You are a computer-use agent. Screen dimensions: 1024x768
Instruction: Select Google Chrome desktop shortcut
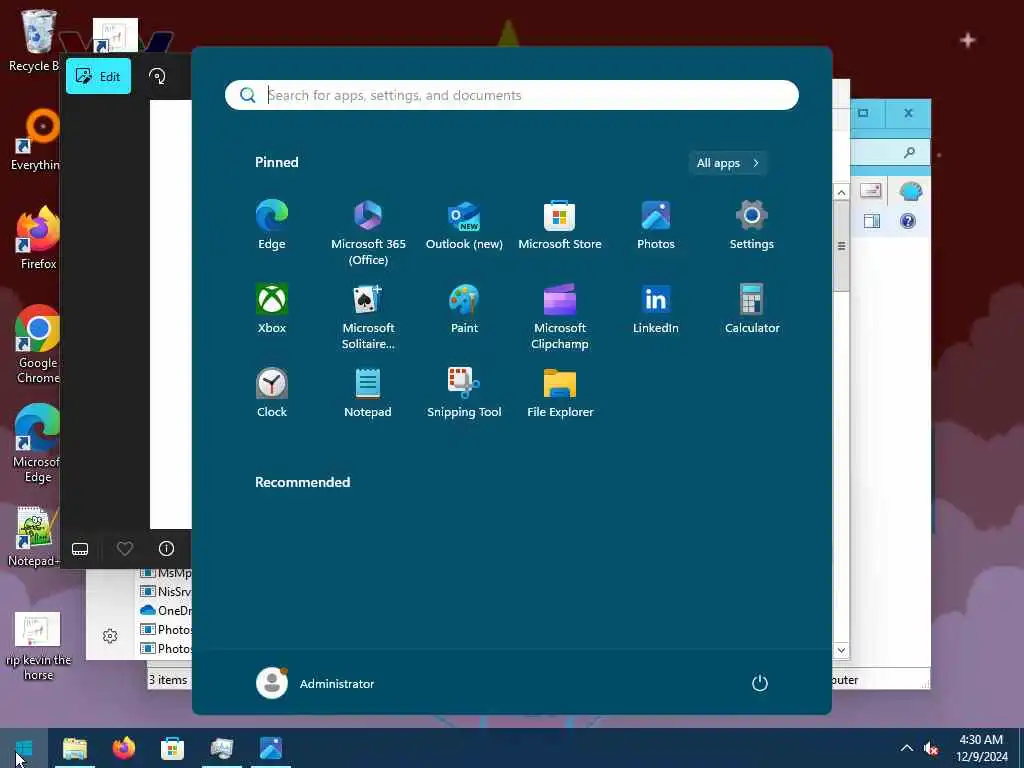point(38,344)
